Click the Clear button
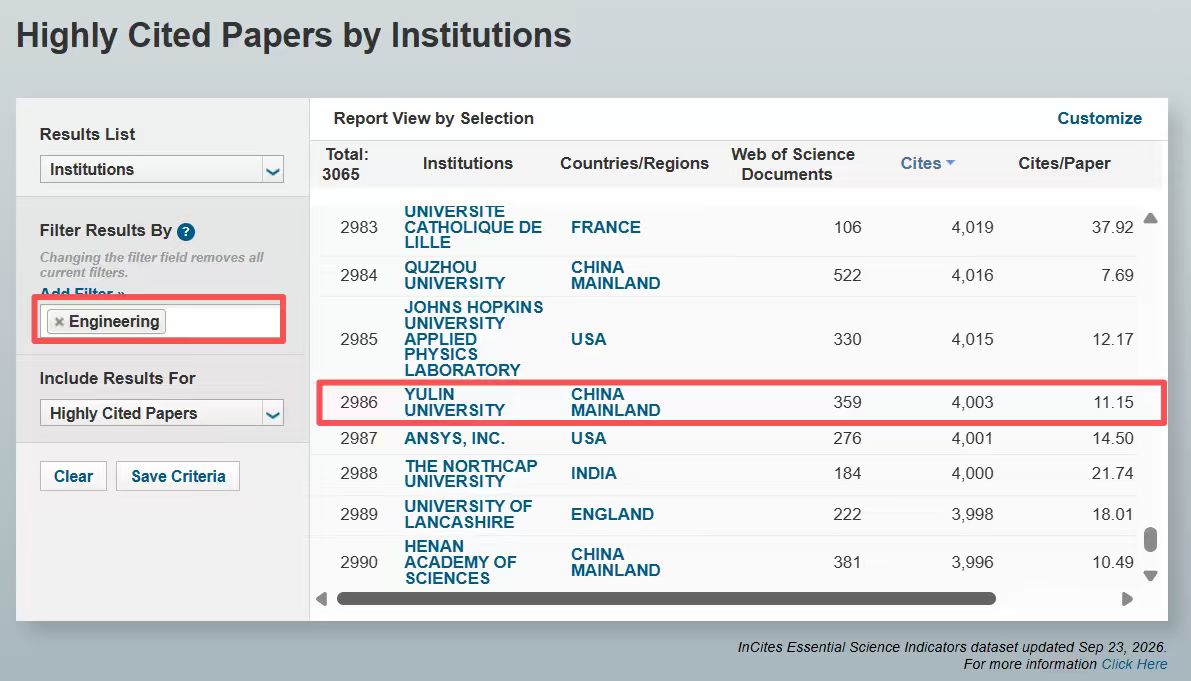 click(73, 476)
